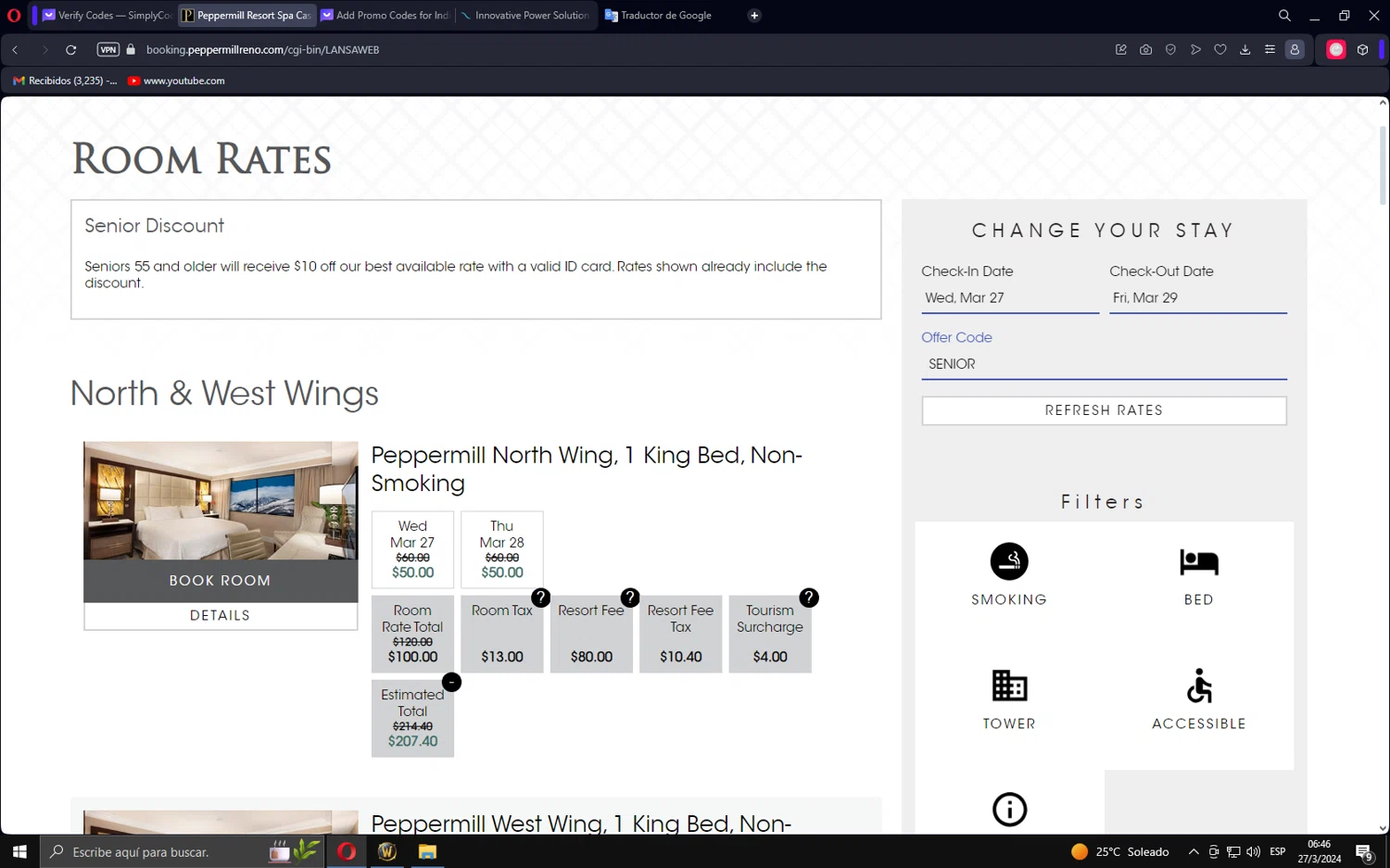Reload the current page
This screenshot has width=1390, height=868.
[70, 50]
